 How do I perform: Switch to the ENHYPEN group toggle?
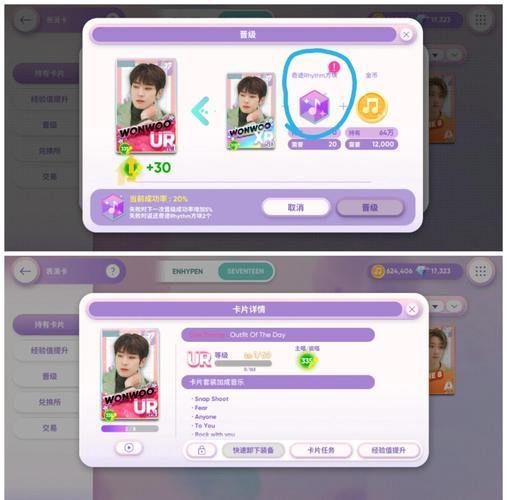pos(188,271)
